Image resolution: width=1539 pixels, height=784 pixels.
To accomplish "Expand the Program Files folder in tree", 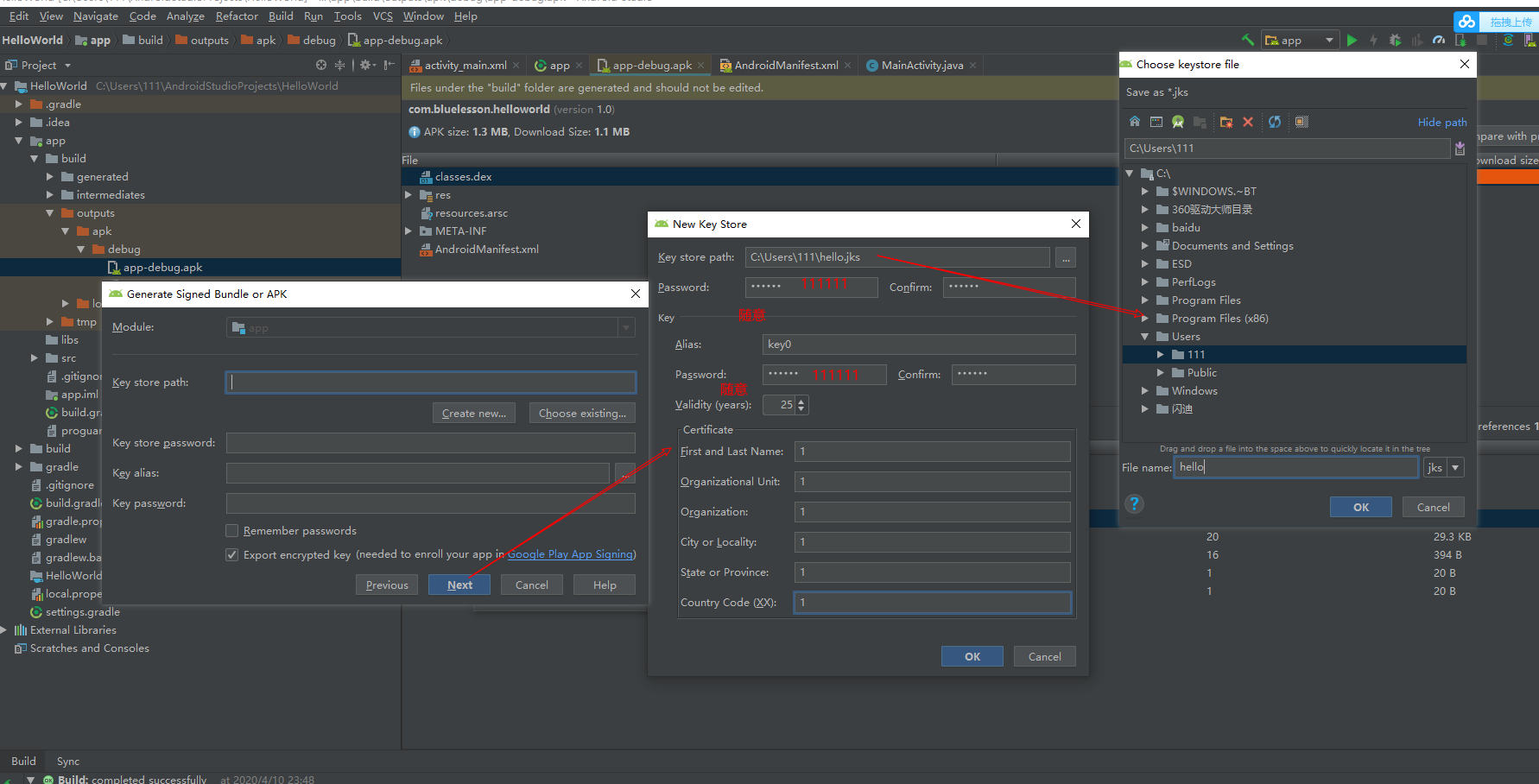I will click(1145, 300).
